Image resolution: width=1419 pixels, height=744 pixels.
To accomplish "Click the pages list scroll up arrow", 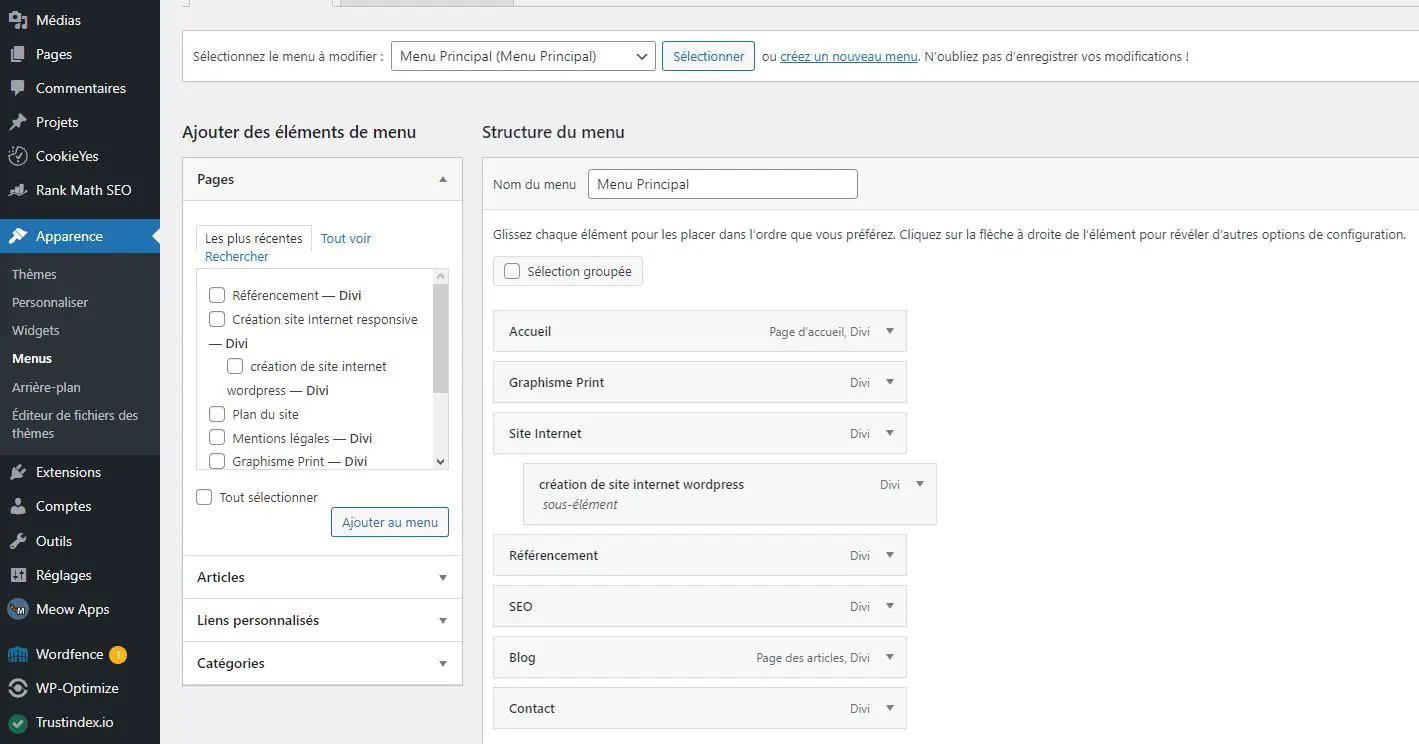I will pos(440,277).
